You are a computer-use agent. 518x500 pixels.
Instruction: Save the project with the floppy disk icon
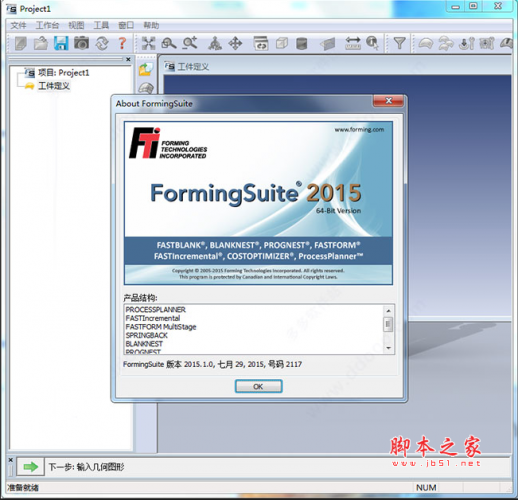pyautogui.click(x=61, y=44)
